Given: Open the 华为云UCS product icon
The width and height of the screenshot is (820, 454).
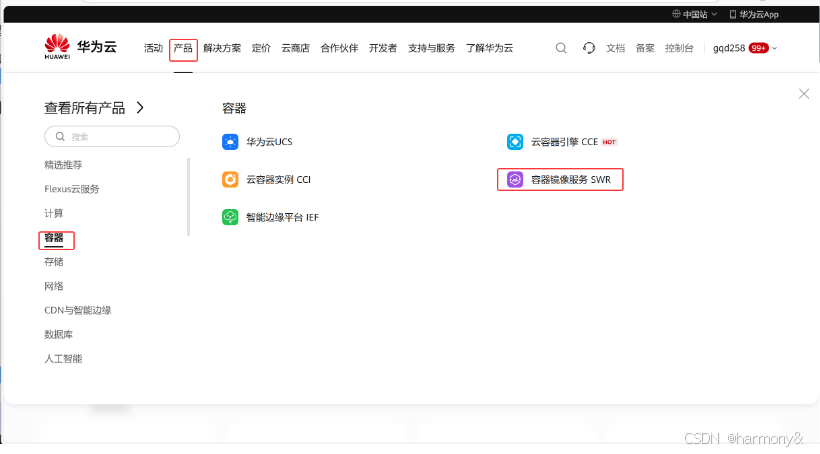Looking at the screenshot, I should pos(230,142).
